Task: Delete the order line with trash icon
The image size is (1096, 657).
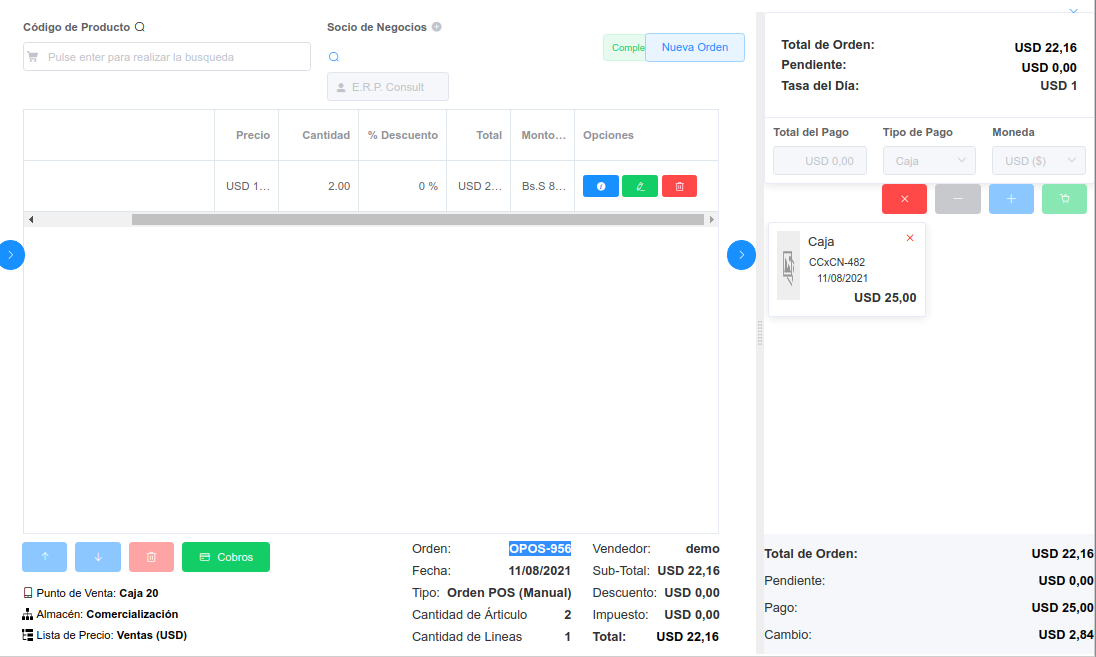Action: pos(679,185)
